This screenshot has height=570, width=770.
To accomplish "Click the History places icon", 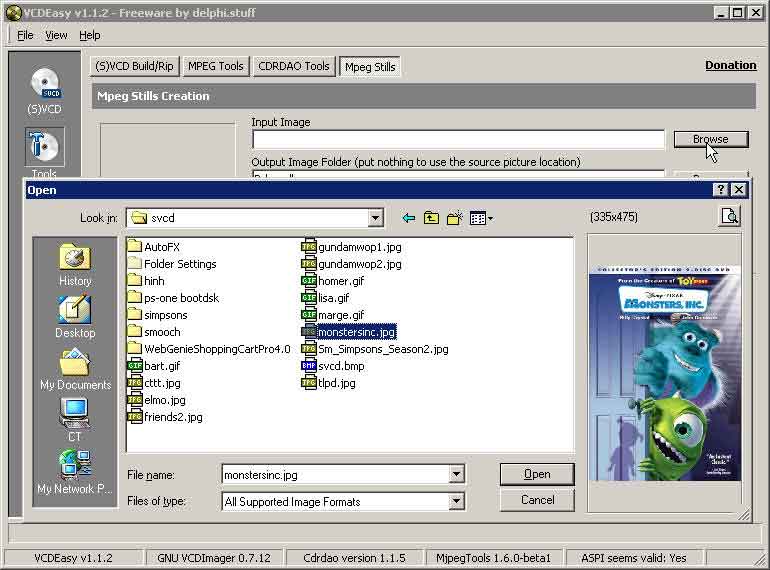I will tap(75, 266).
